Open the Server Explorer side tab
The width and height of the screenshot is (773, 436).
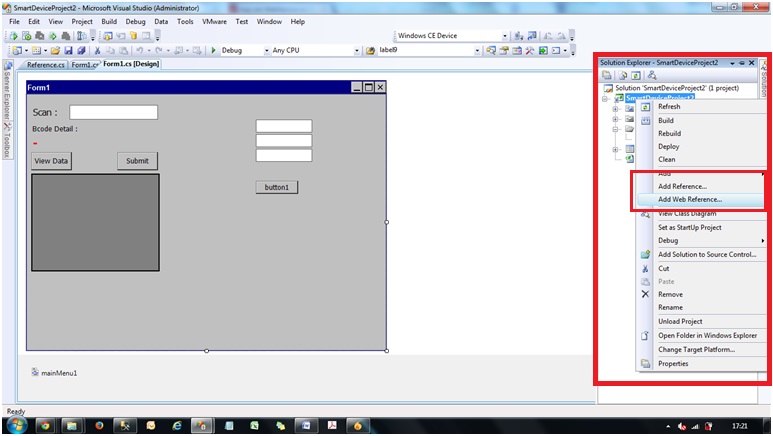click(7, 89)
